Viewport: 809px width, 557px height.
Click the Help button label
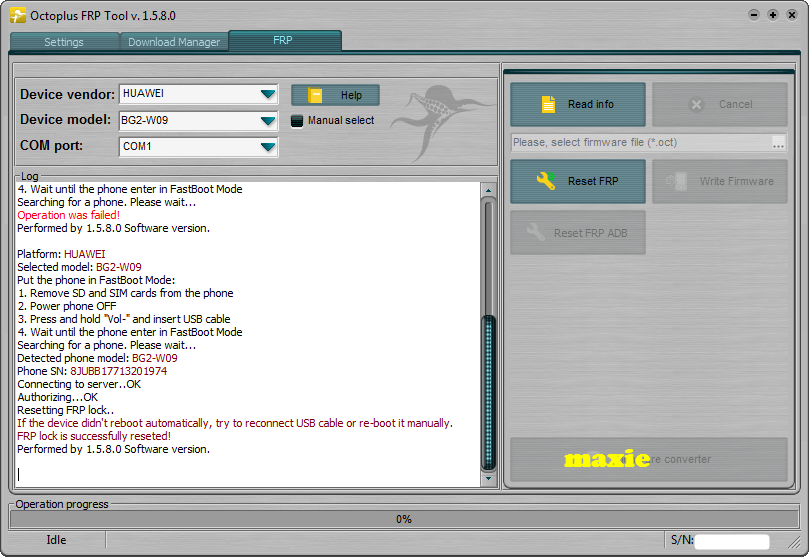(351, 95)
